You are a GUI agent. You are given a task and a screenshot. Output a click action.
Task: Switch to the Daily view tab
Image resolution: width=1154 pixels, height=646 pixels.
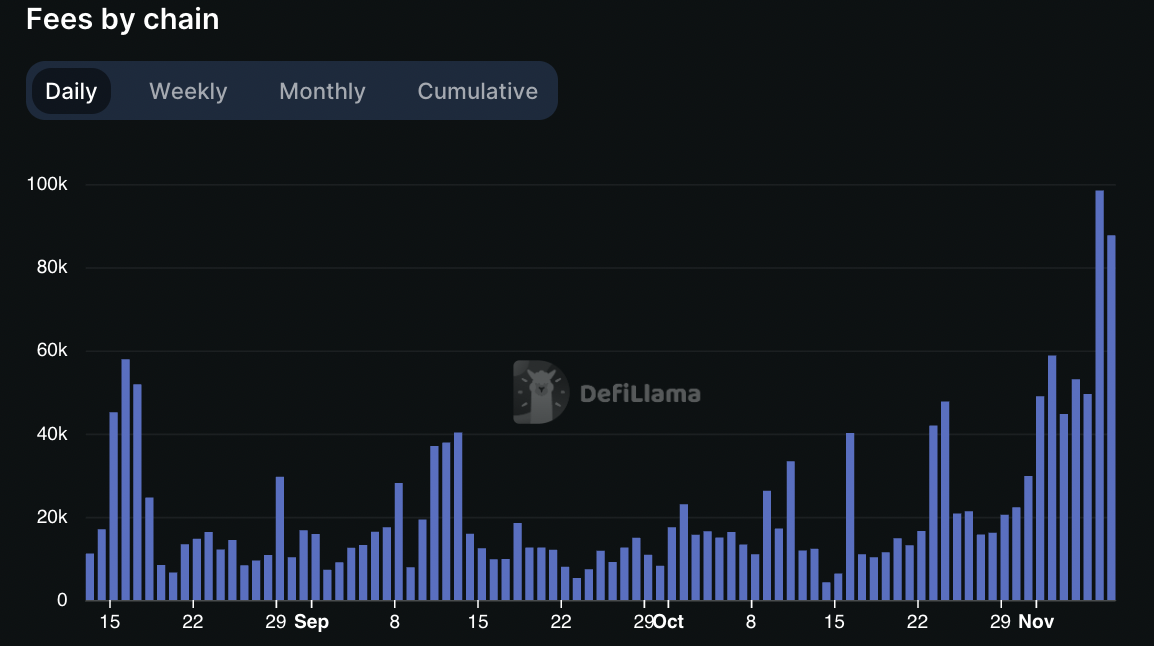71,91
